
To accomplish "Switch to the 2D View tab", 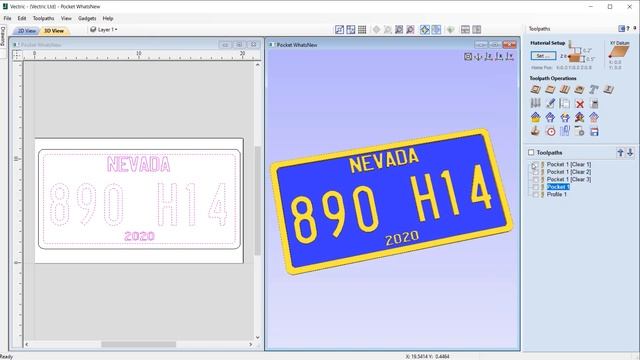I will point(26,31).
